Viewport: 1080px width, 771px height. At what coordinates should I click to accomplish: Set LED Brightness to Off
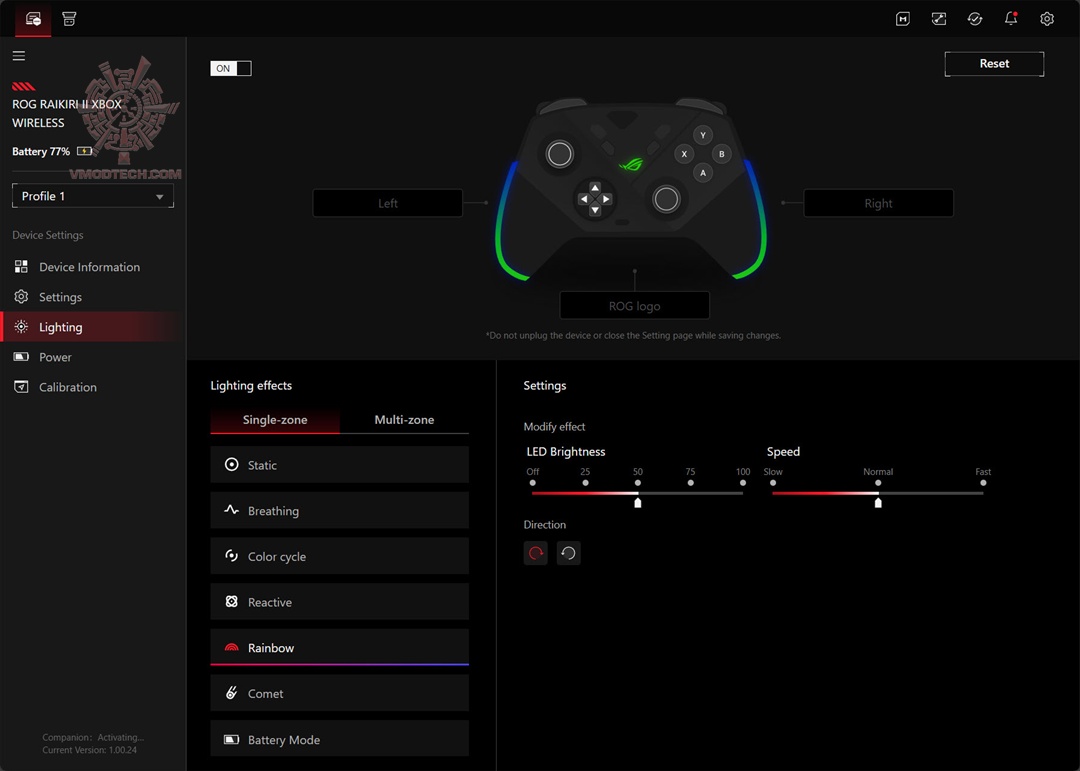[x=532, y=483]
